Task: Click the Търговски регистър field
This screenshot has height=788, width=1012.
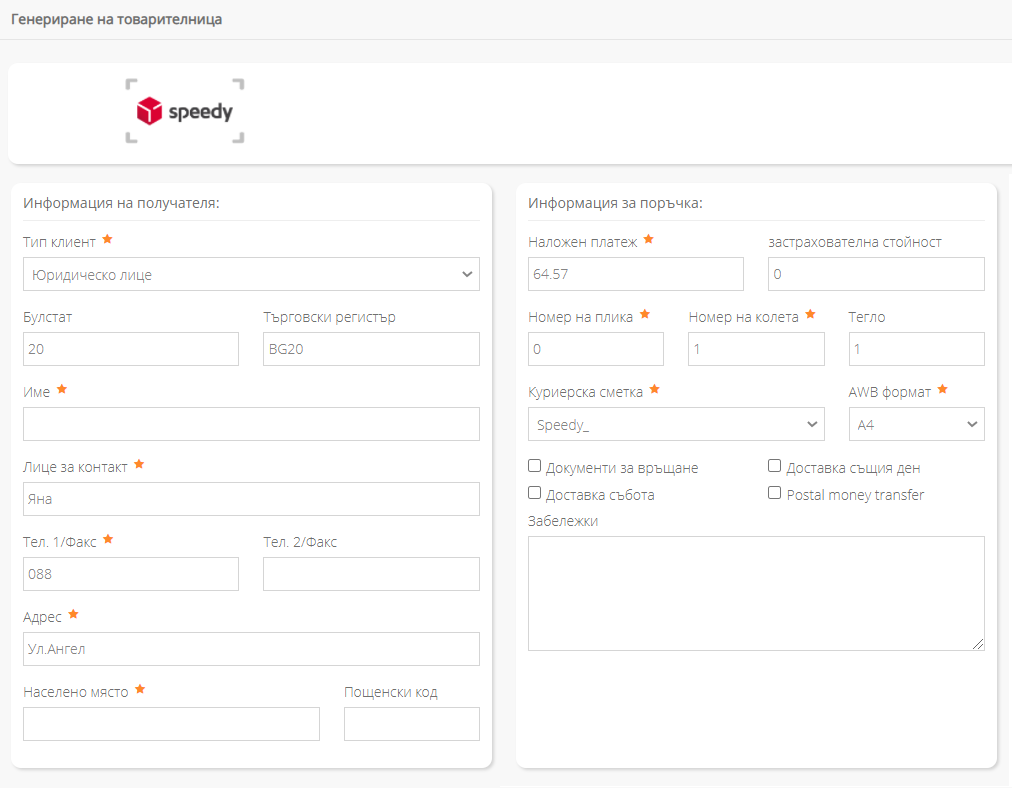Action: [x=371, y=349]
